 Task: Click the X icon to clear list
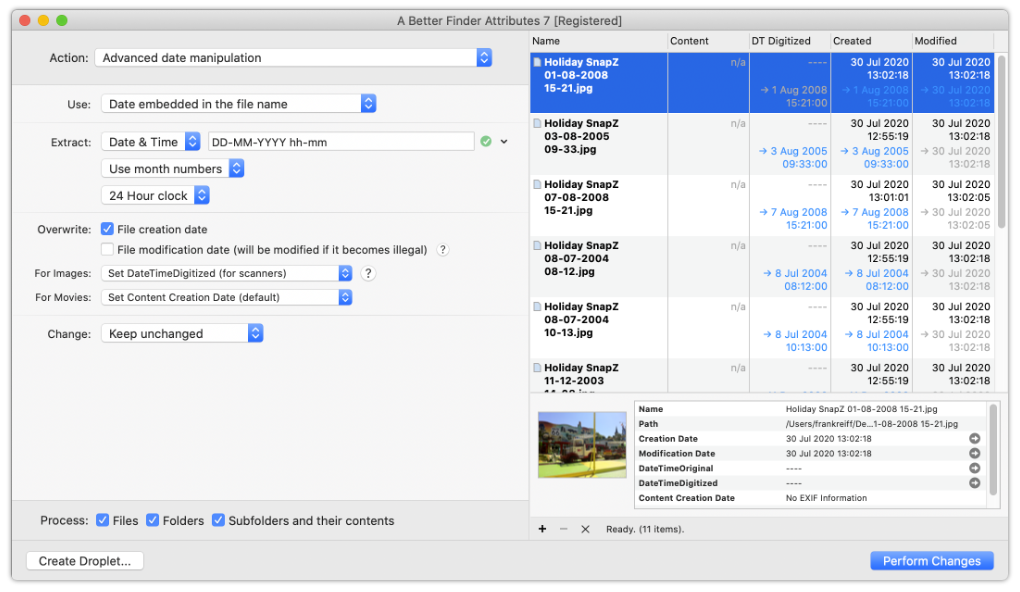click(x=585, y=529)
